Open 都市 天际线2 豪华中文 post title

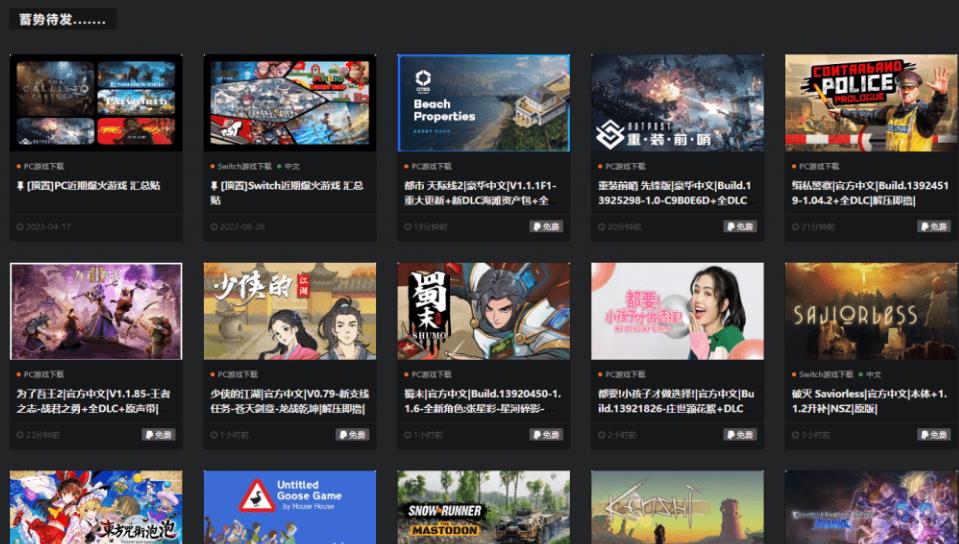tap(481, 193)
